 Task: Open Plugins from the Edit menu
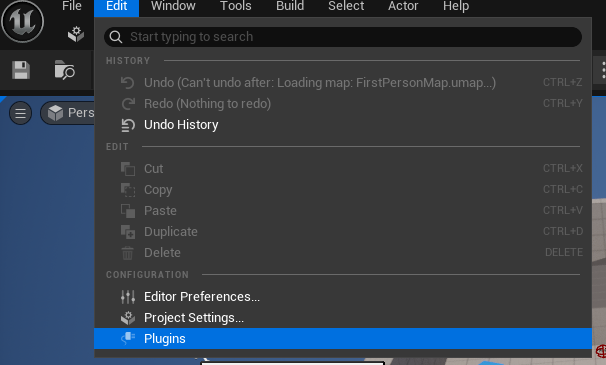pos(343,339)
